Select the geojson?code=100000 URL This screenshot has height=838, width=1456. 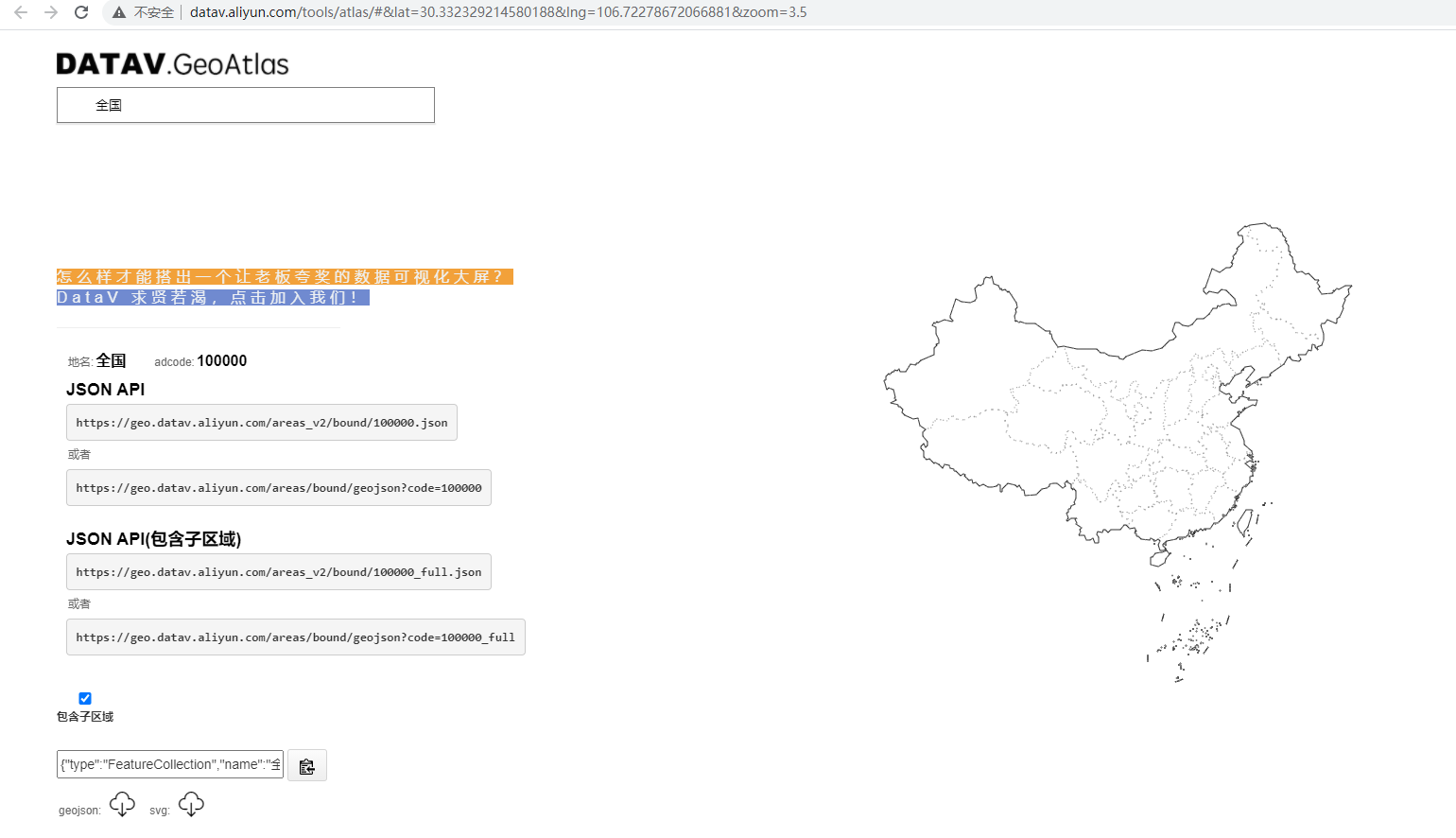pyautogui.click(x=279, y=488)
